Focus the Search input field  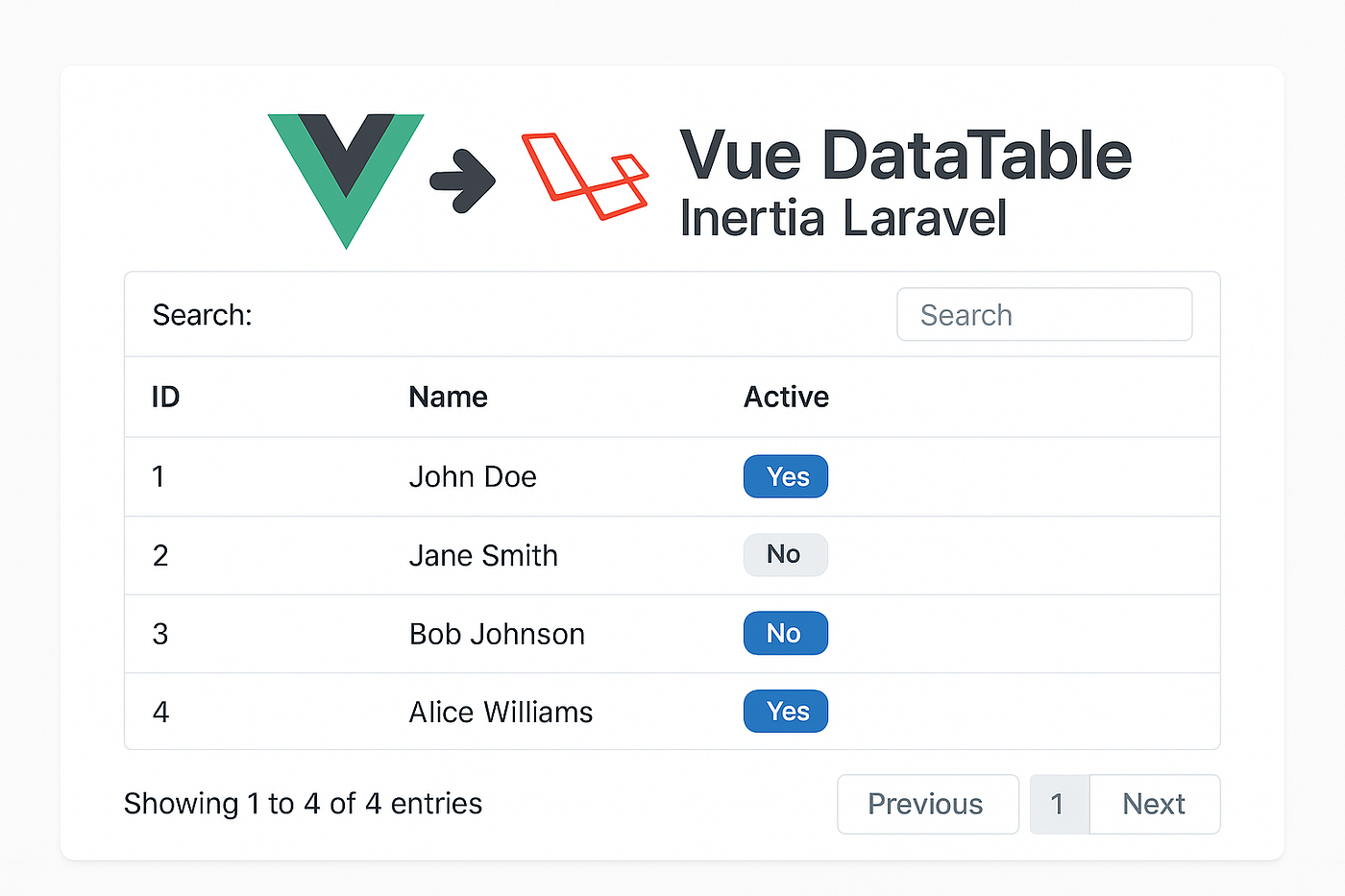pyautogui.click(x=1044, y=314)
